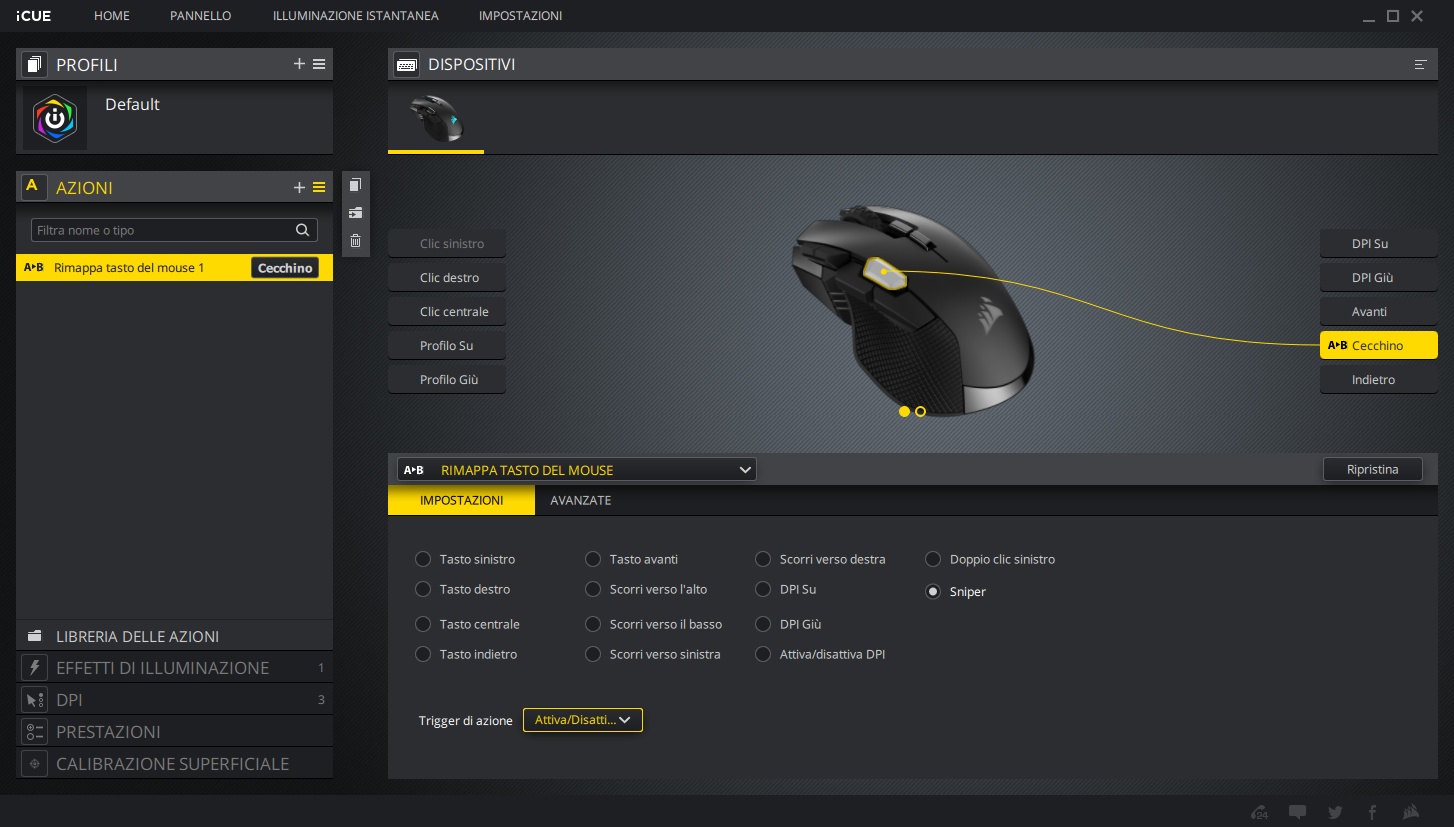Click the Indietro button label

(1379, 380)
